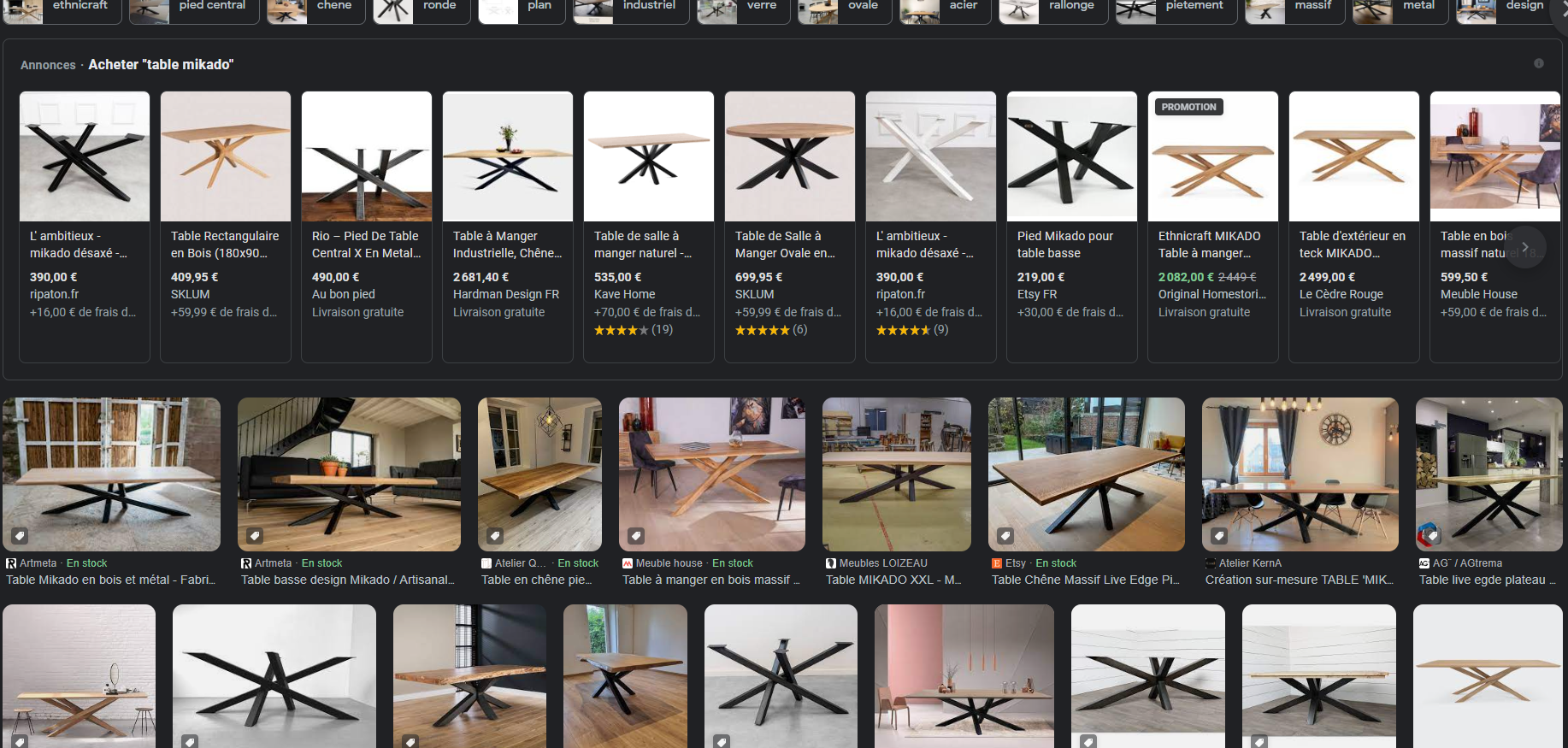Filter results with the "ronde" chip

click(x=421, y=7)
